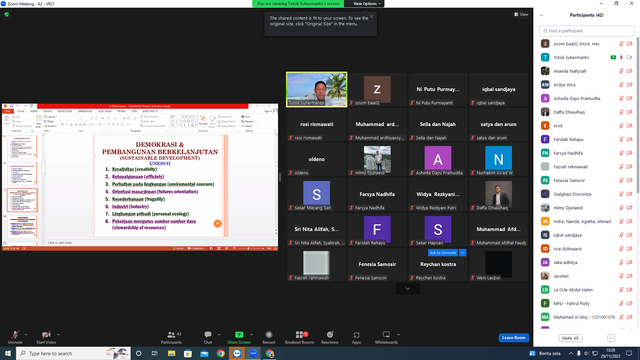
Task: Click the Windows Start button
Action: tap(8, 353)
